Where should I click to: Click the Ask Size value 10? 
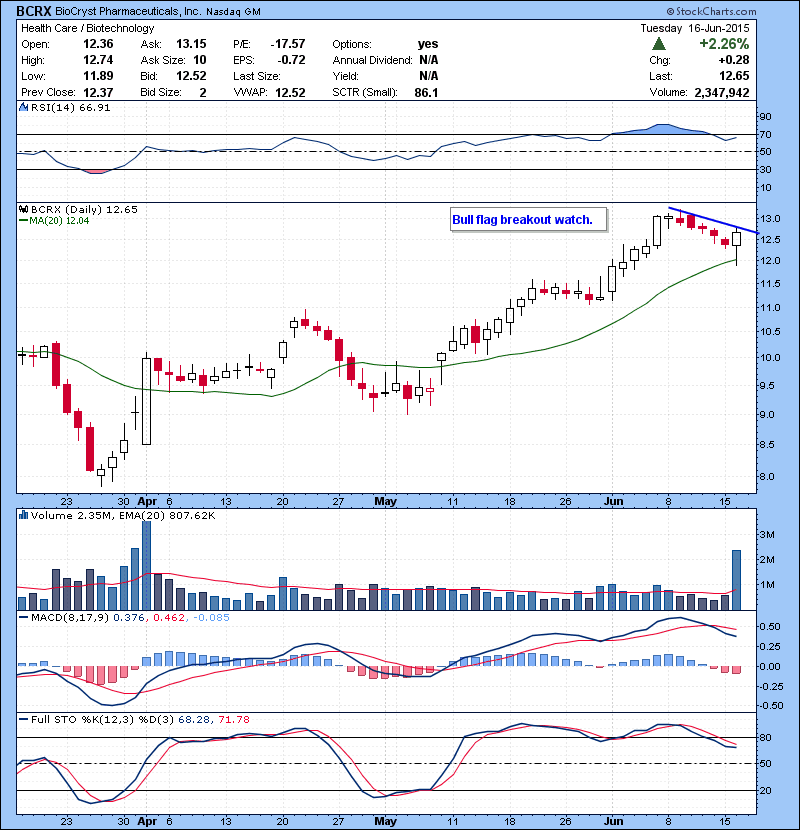(x=200, y=60)
